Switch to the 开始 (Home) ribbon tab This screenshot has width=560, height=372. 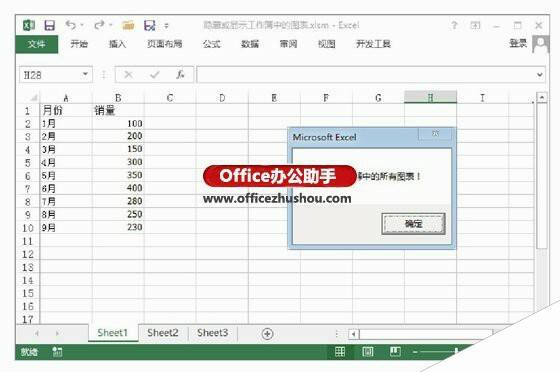coord(79,44)
